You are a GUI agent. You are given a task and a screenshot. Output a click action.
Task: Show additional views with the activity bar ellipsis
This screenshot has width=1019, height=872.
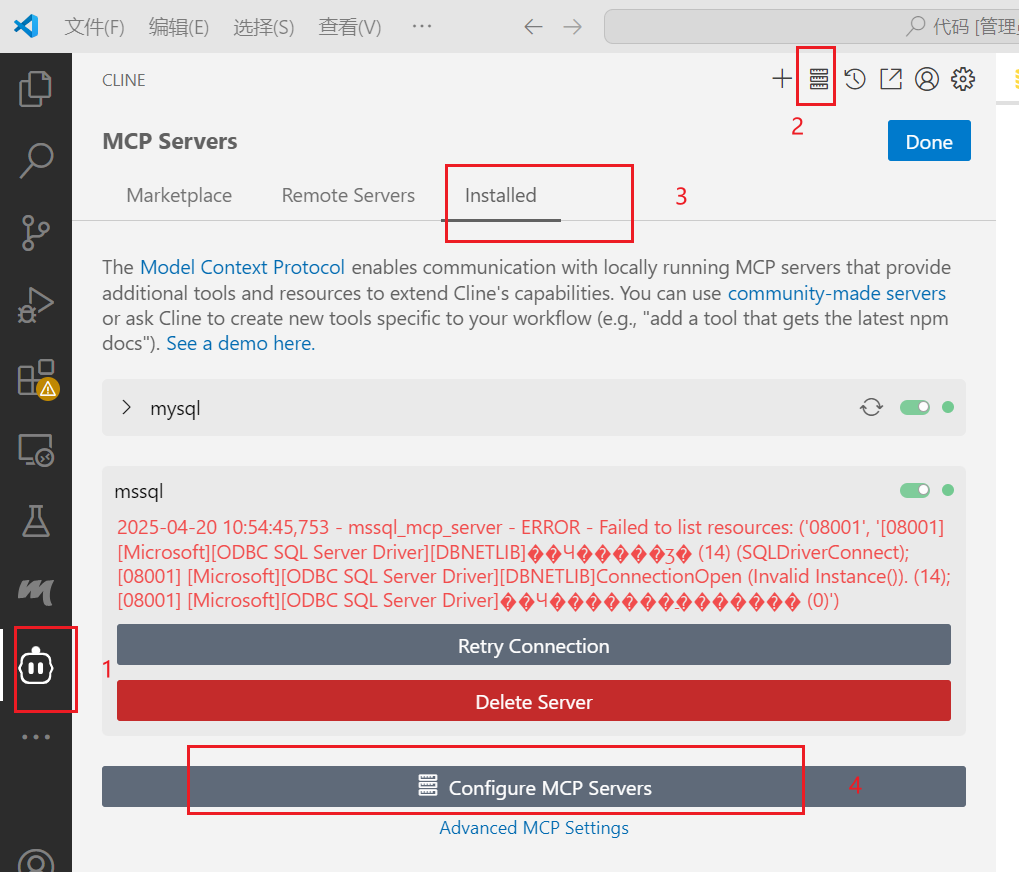coord(36,737)
